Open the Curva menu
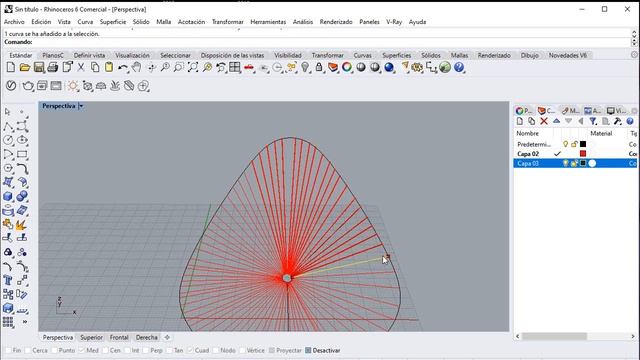This screenshot has width=640, height=360. click(85, 22)
